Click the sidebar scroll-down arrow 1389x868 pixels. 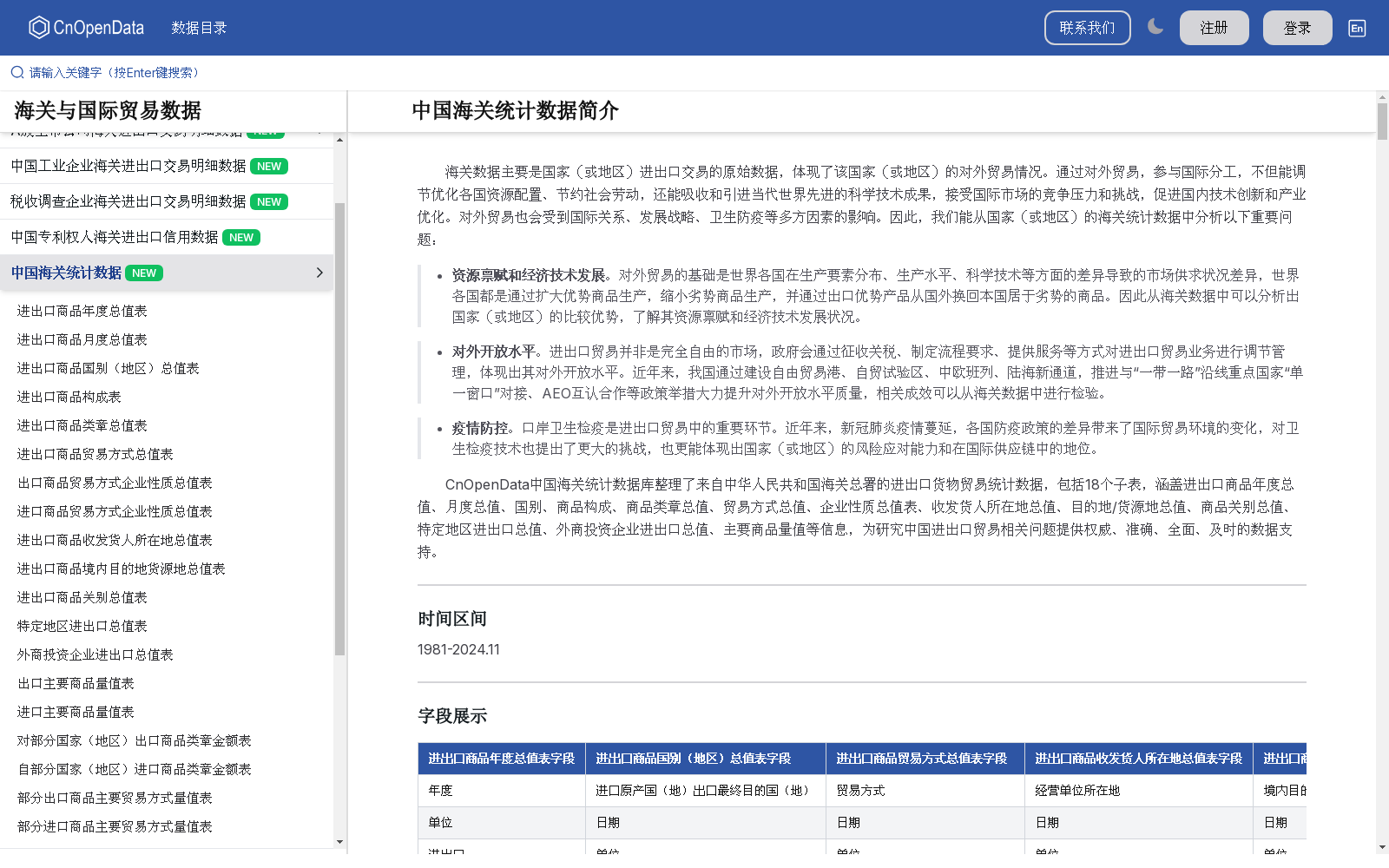tap(339, 842)
